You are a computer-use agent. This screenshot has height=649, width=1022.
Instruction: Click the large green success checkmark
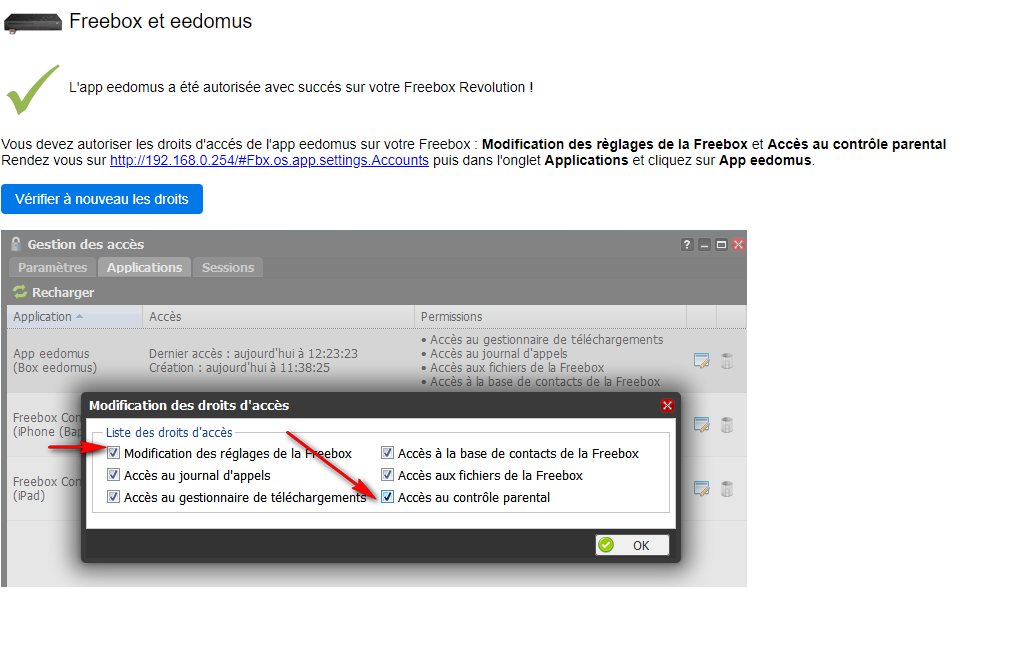32,89
